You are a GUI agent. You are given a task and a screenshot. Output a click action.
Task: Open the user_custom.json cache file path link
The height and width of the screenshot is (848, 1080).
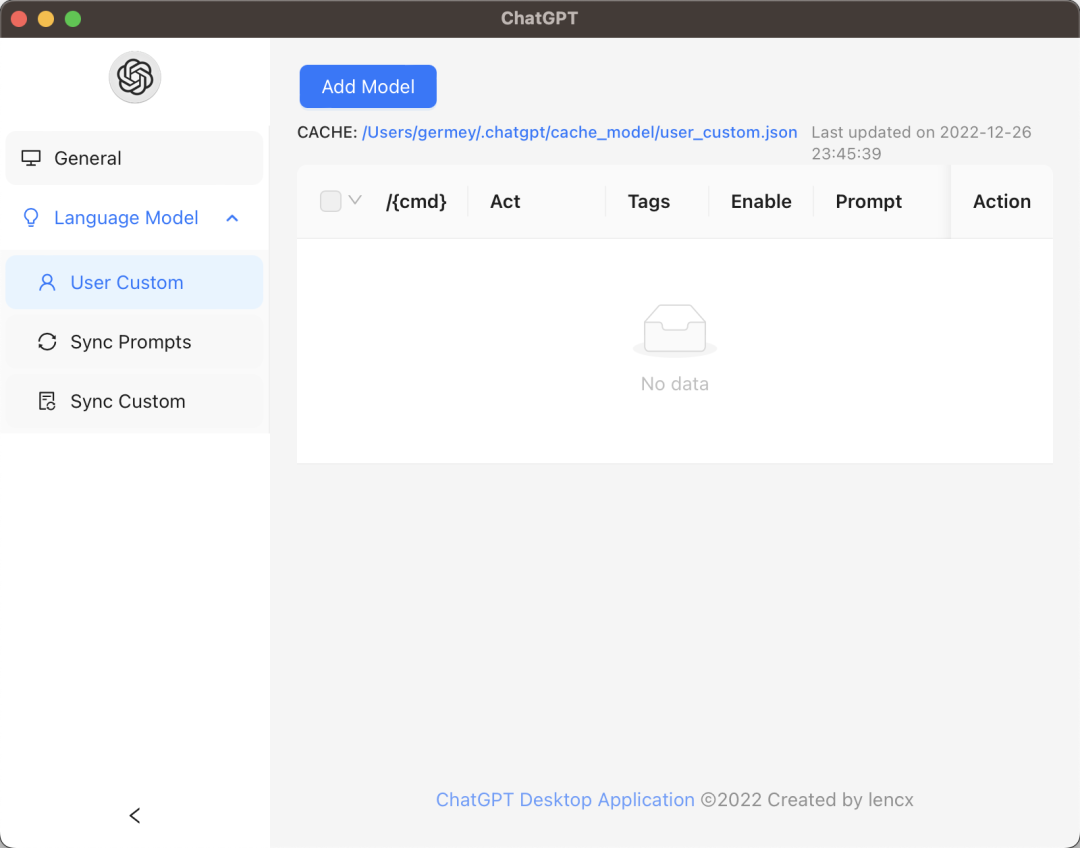click(580, 132)
